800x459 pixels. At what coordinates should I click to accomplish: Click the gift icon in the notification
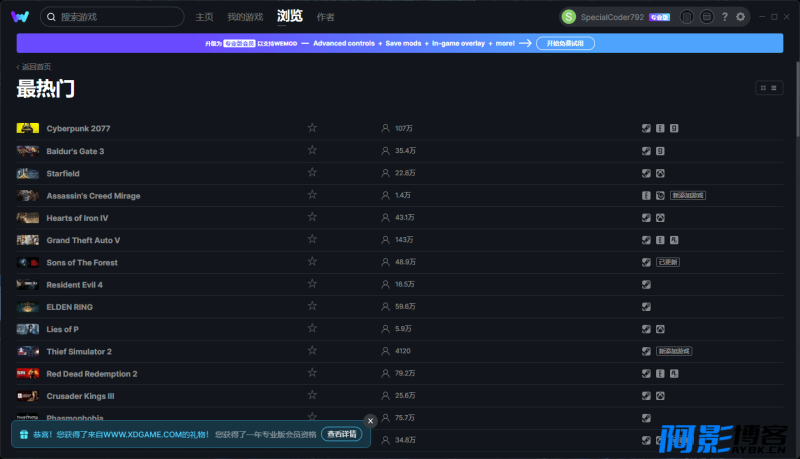tap(23, 435)
